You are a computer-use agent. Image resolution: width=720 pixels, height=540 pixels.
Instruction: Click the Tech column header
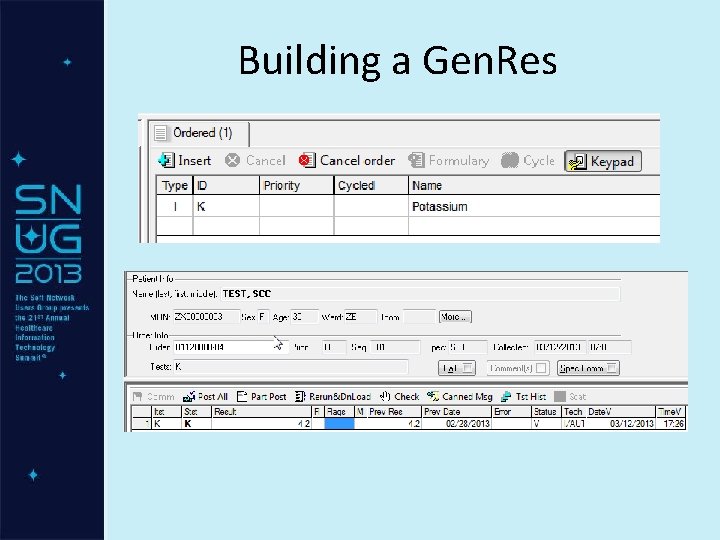[574, 411]
